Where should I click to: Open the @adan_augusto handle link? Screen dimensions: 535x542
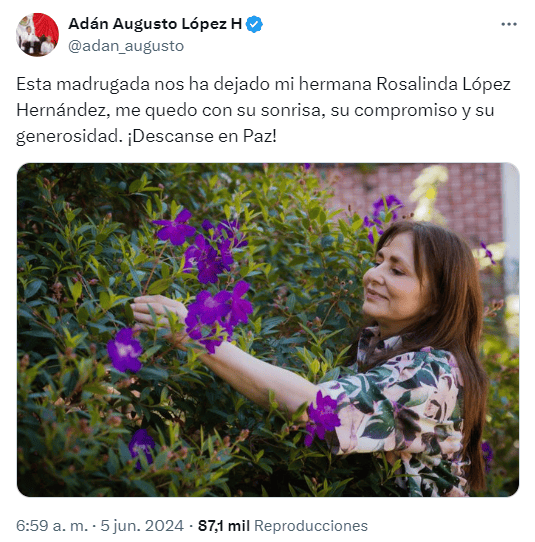126,46
